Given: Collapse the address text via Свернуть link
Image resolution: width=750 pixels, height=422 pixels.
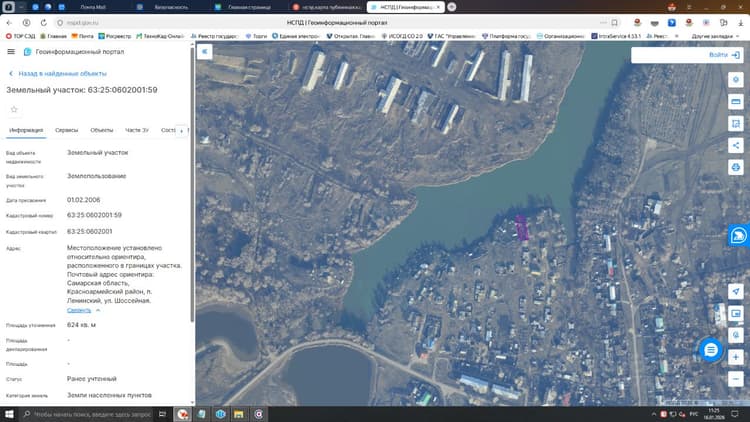Looking at the screenshot, I should 79,311.
